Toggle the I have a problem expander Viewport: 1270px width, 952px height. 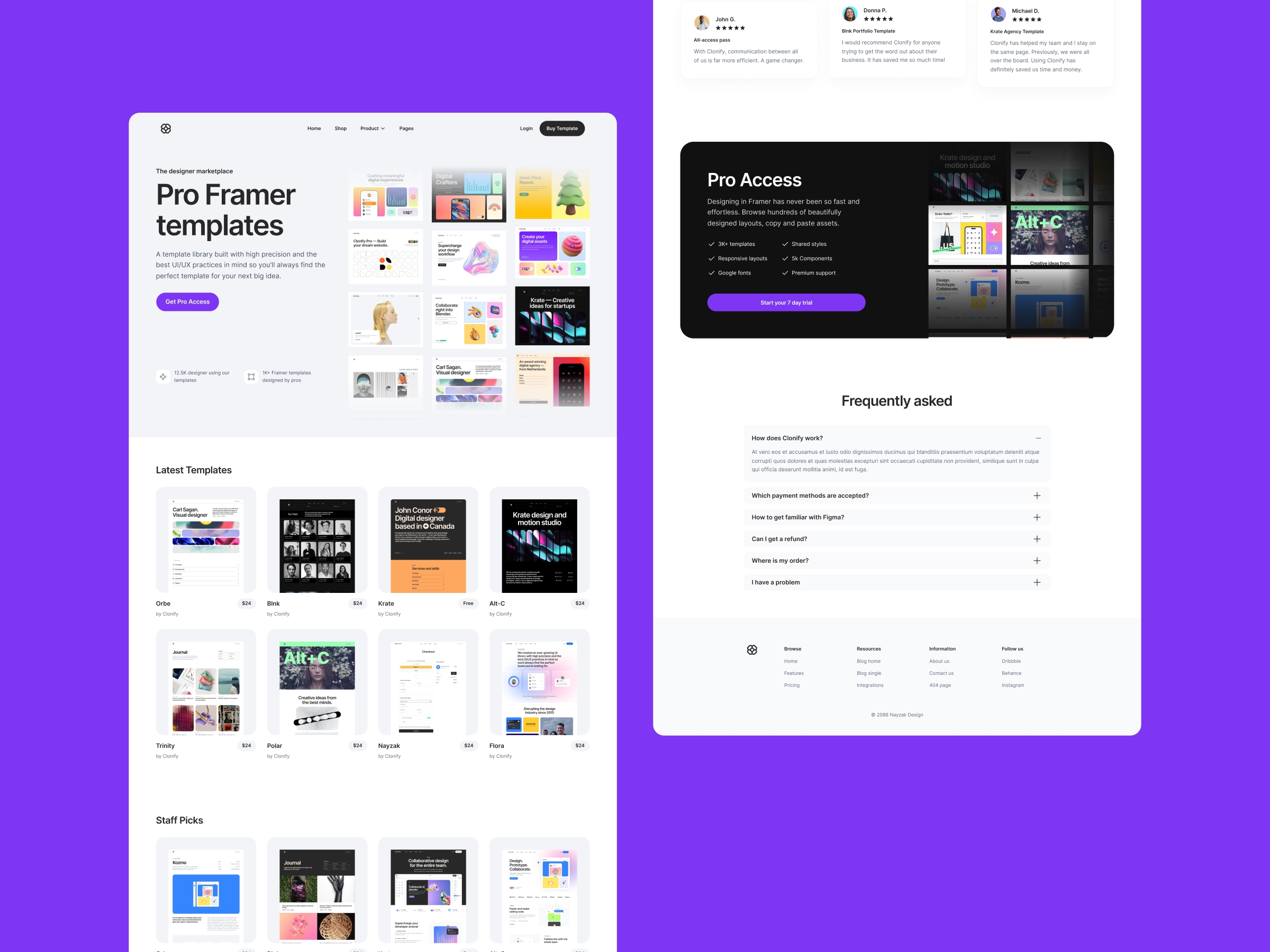pyautogui.click(x=1036, y=582)
